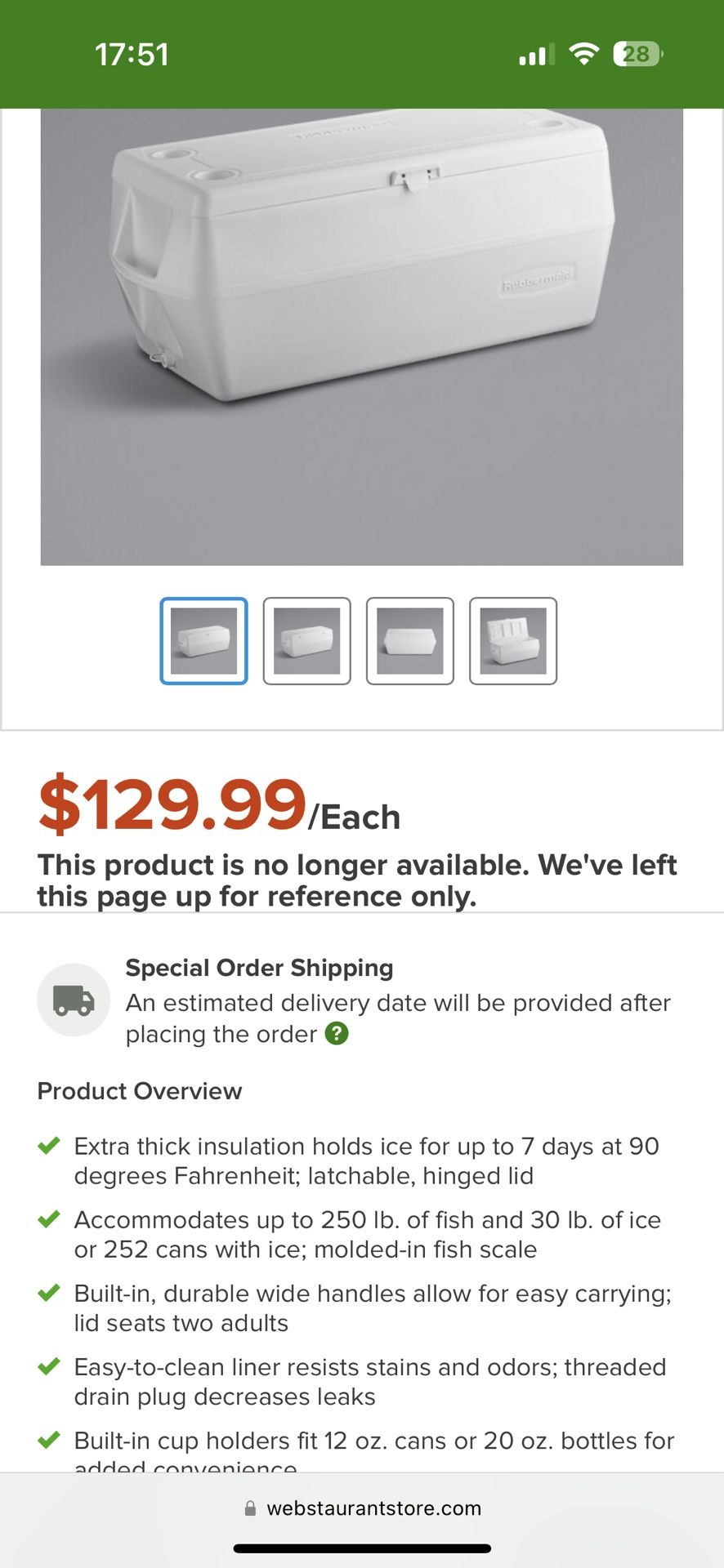Viewport: 724px width, 1568px height.
Task: View the open-lid cooler thumbnail
Action: pos(512,641)
